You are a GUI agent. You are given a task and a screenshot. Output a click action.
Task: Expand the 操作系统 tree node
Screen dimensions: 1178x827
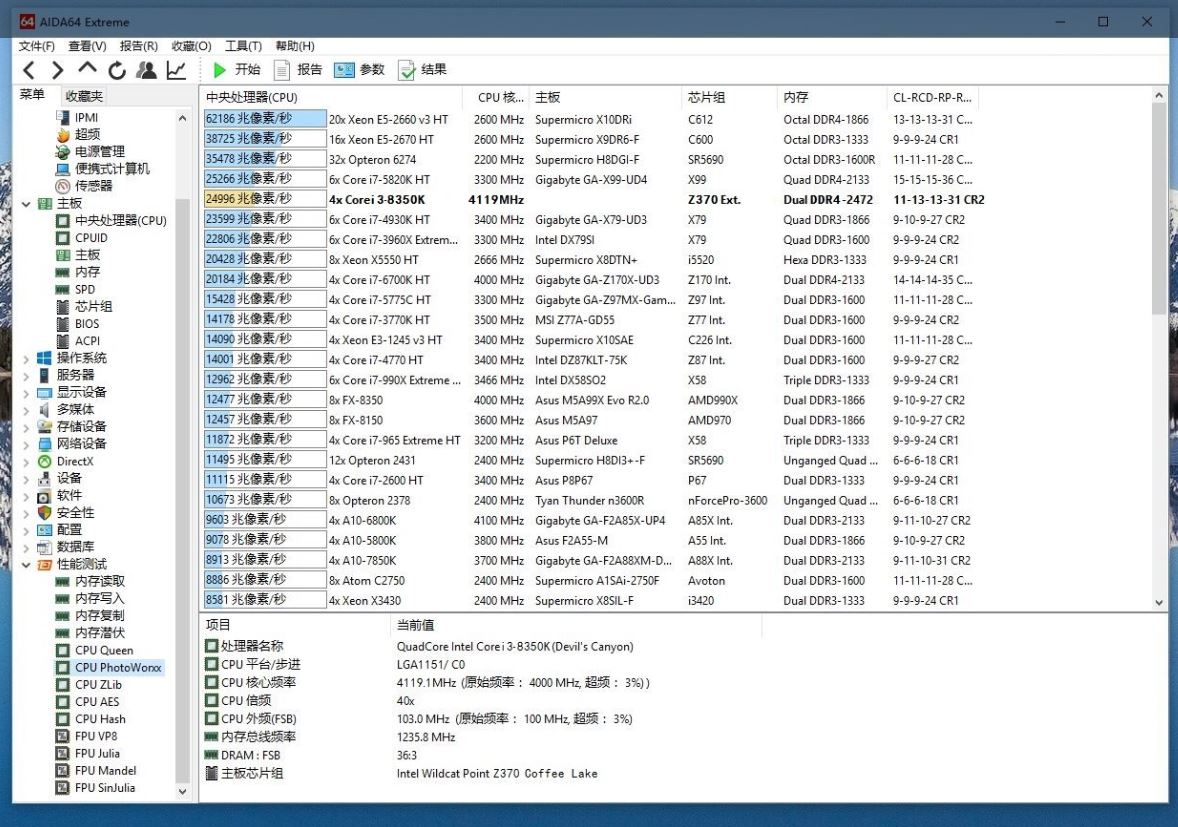click(x=26, y=358)
